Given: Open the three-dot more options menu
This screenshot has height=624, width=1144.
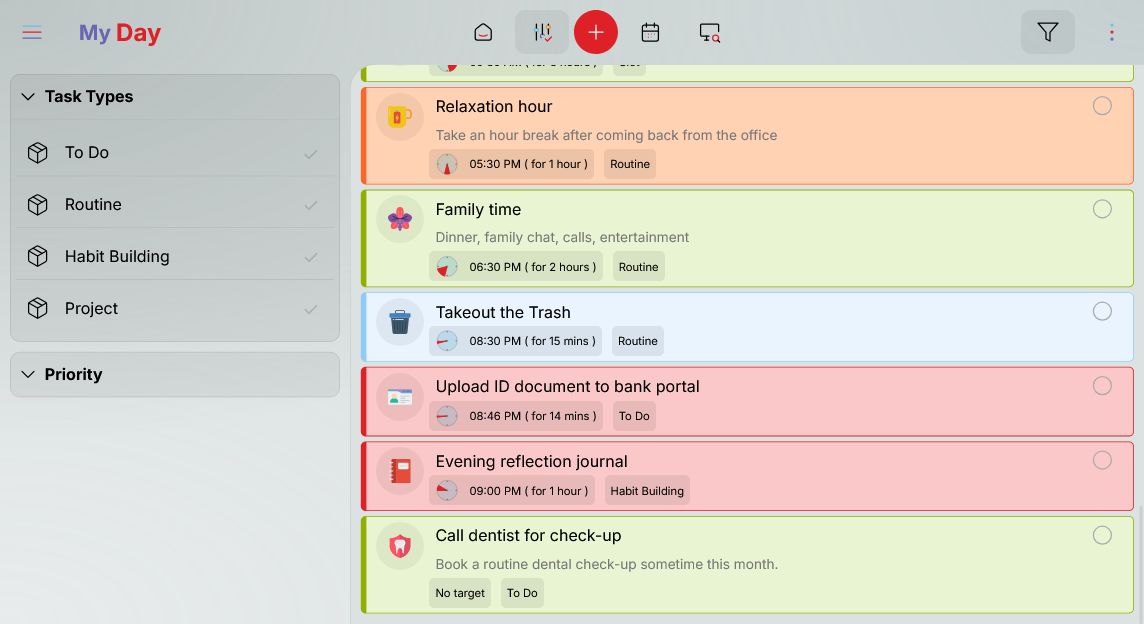Looking at the screenshot, I should click(x=1111, y=33).
